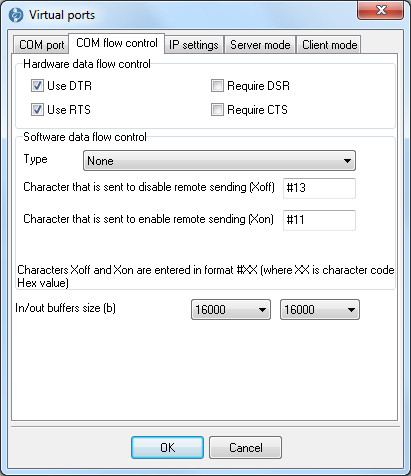Viewport: 411px width, 476px height.
Task: Expand the second buffer size dropdown
Action: tap(320, 310)
